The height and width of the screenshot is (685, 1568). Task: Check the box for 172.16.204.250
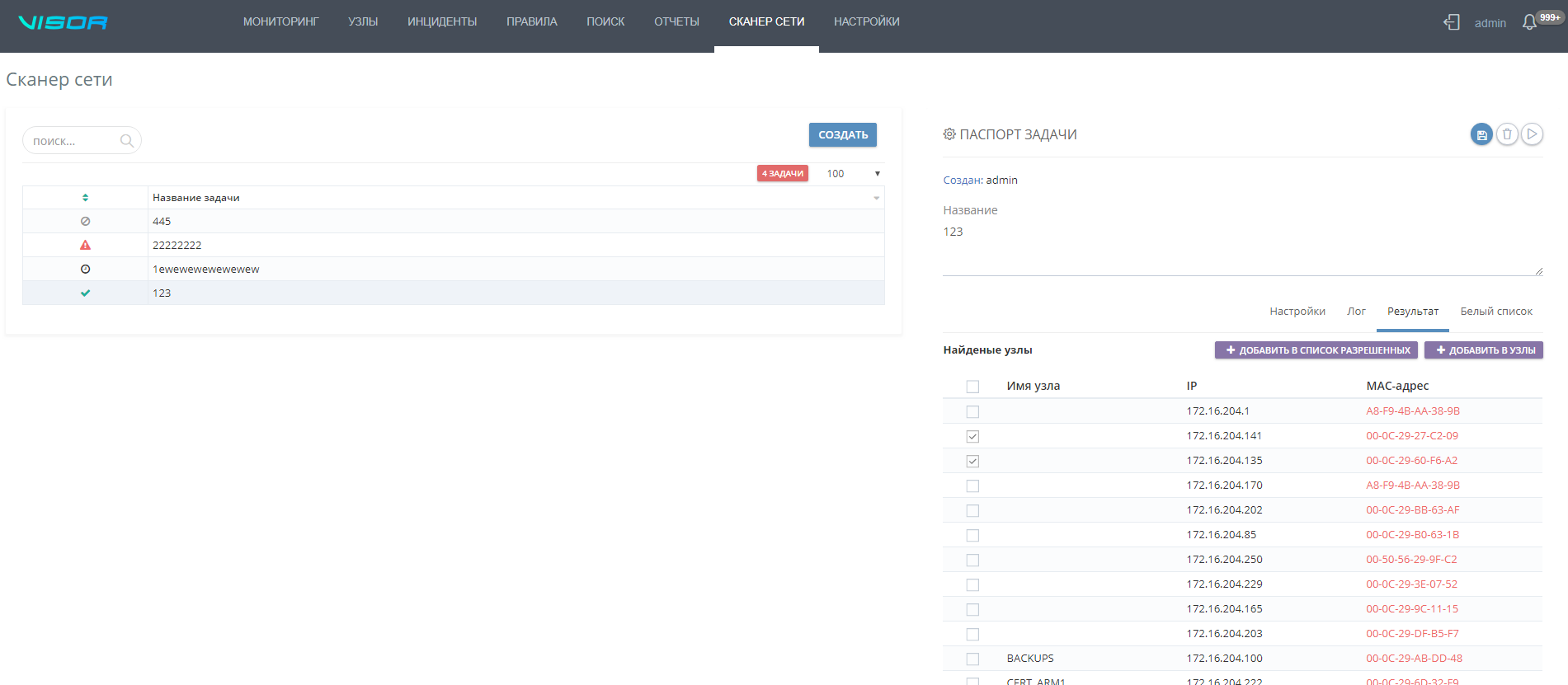coord(972,560)
